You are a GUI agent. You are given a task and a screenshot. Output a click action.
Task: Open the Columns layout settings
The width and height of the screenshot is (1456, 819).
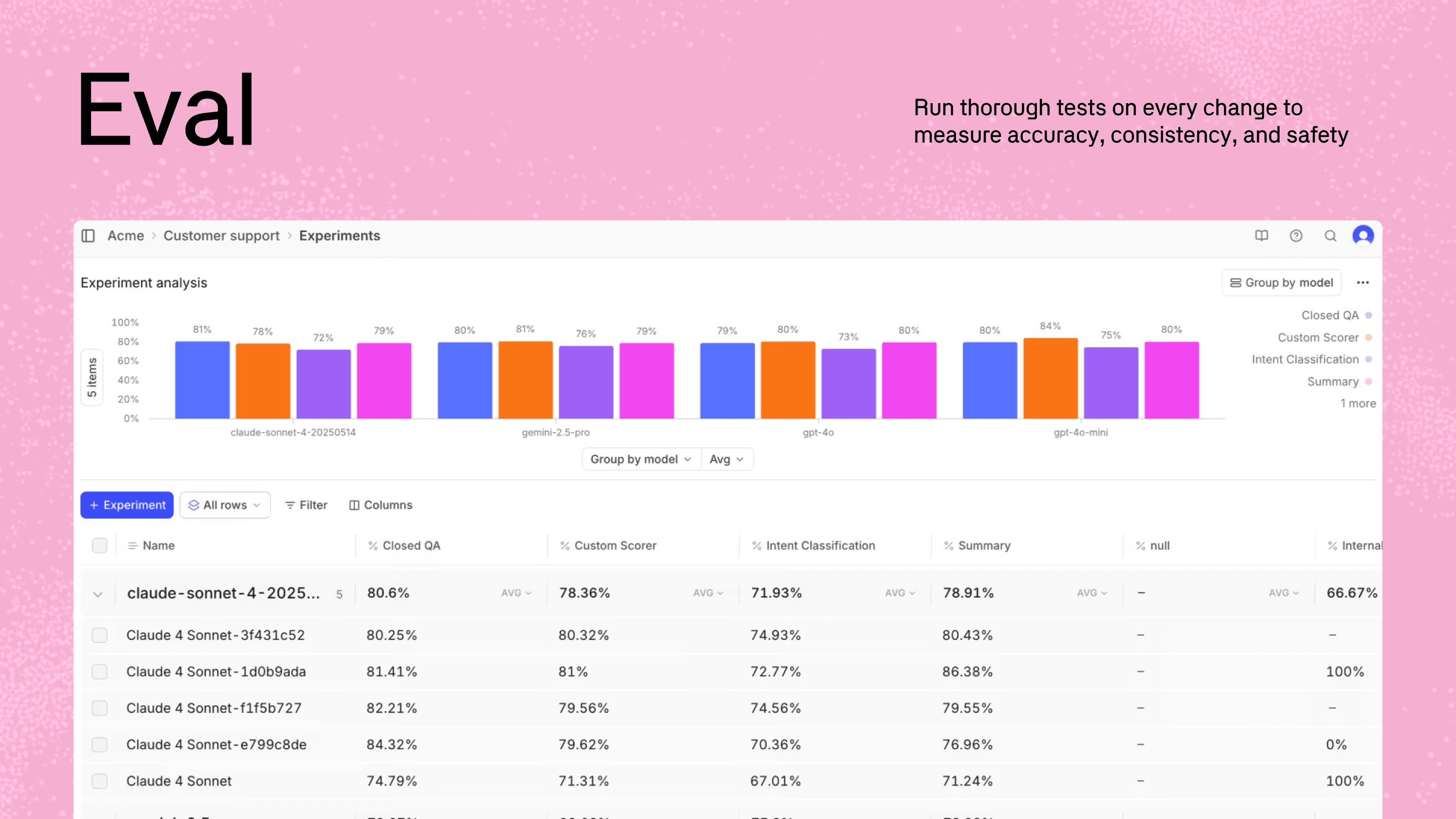click(380, 505)
